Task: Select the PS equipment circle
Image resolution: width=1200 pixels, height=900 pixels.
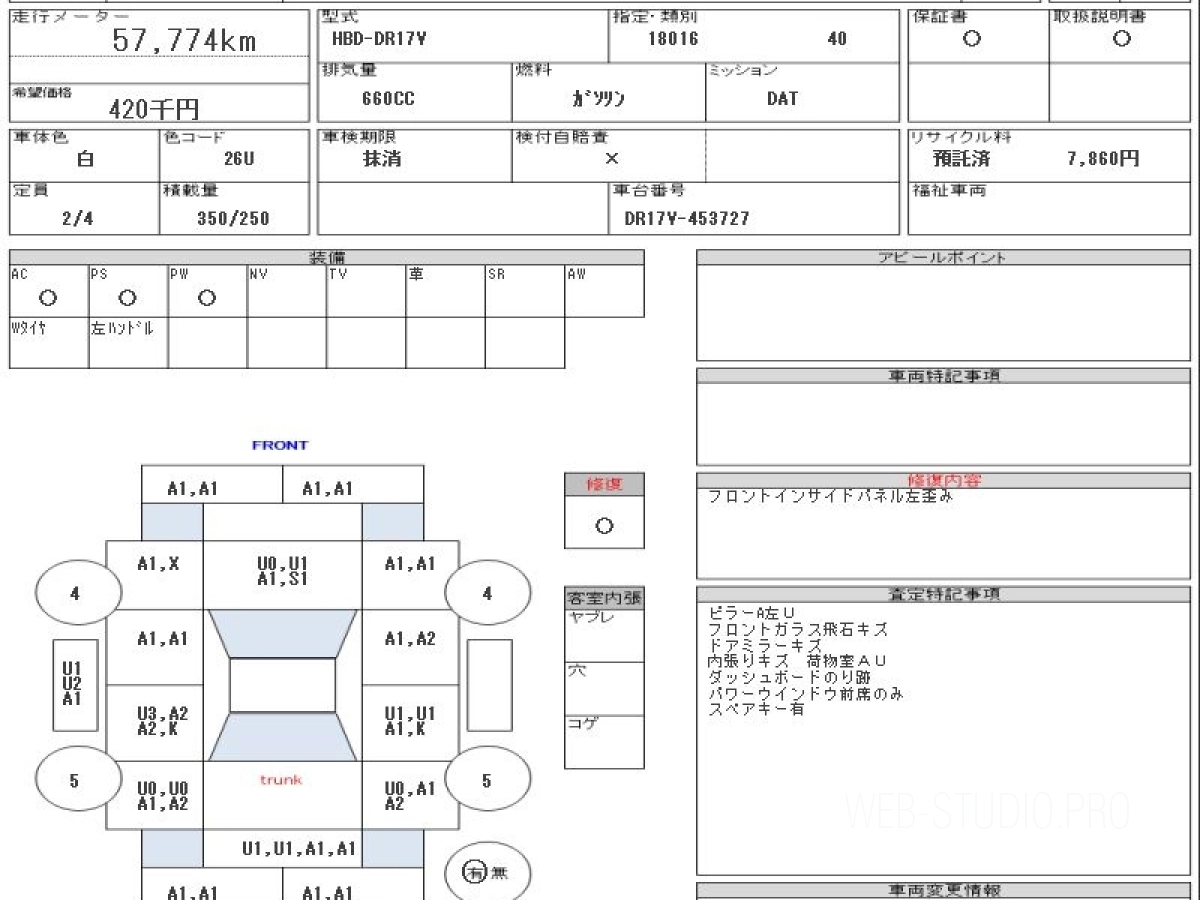Action: [127, 298]
